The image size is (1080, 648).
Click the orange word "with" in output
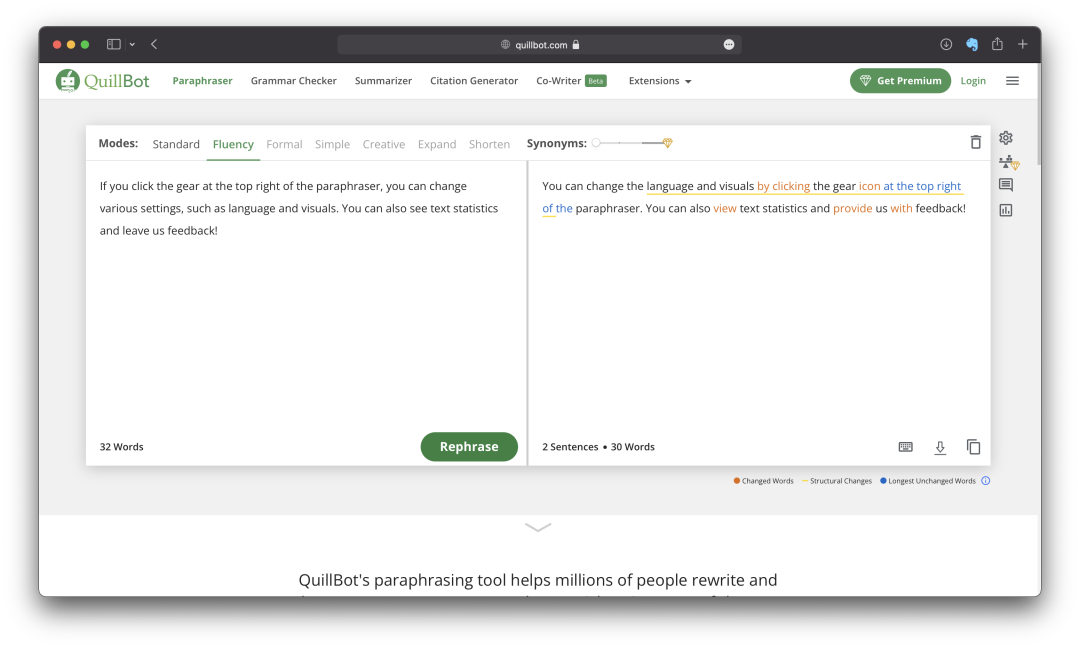pos(901,208)
